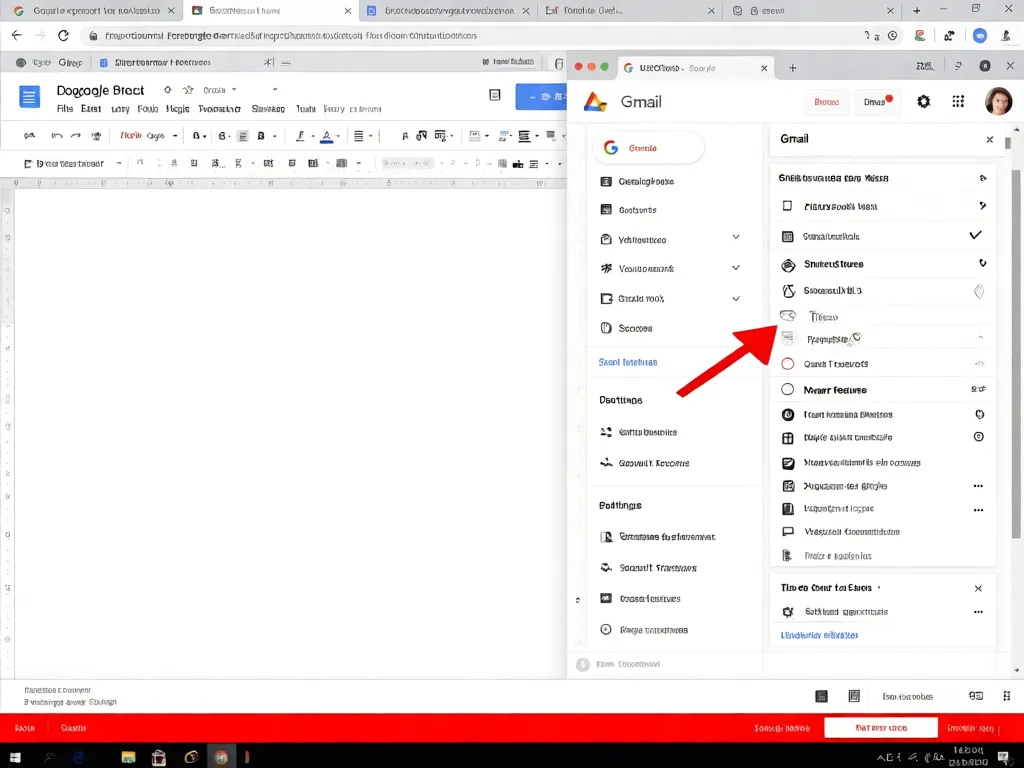Expand the Vesutoomoont sidebar chevron
This screenshot has width=1024, height=768.
(x=736, y=268)
